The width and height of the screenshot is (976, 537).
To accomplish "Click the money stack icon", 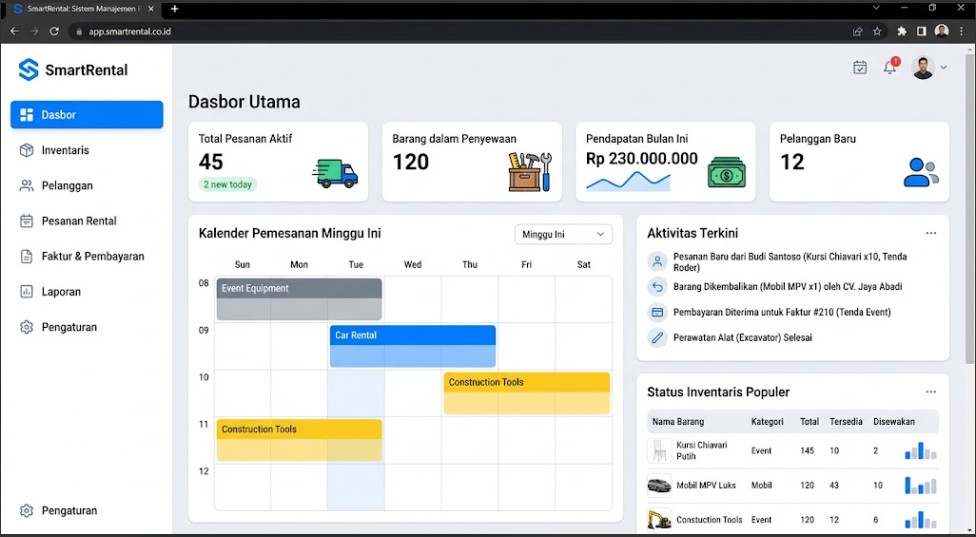I will (726, 172).
